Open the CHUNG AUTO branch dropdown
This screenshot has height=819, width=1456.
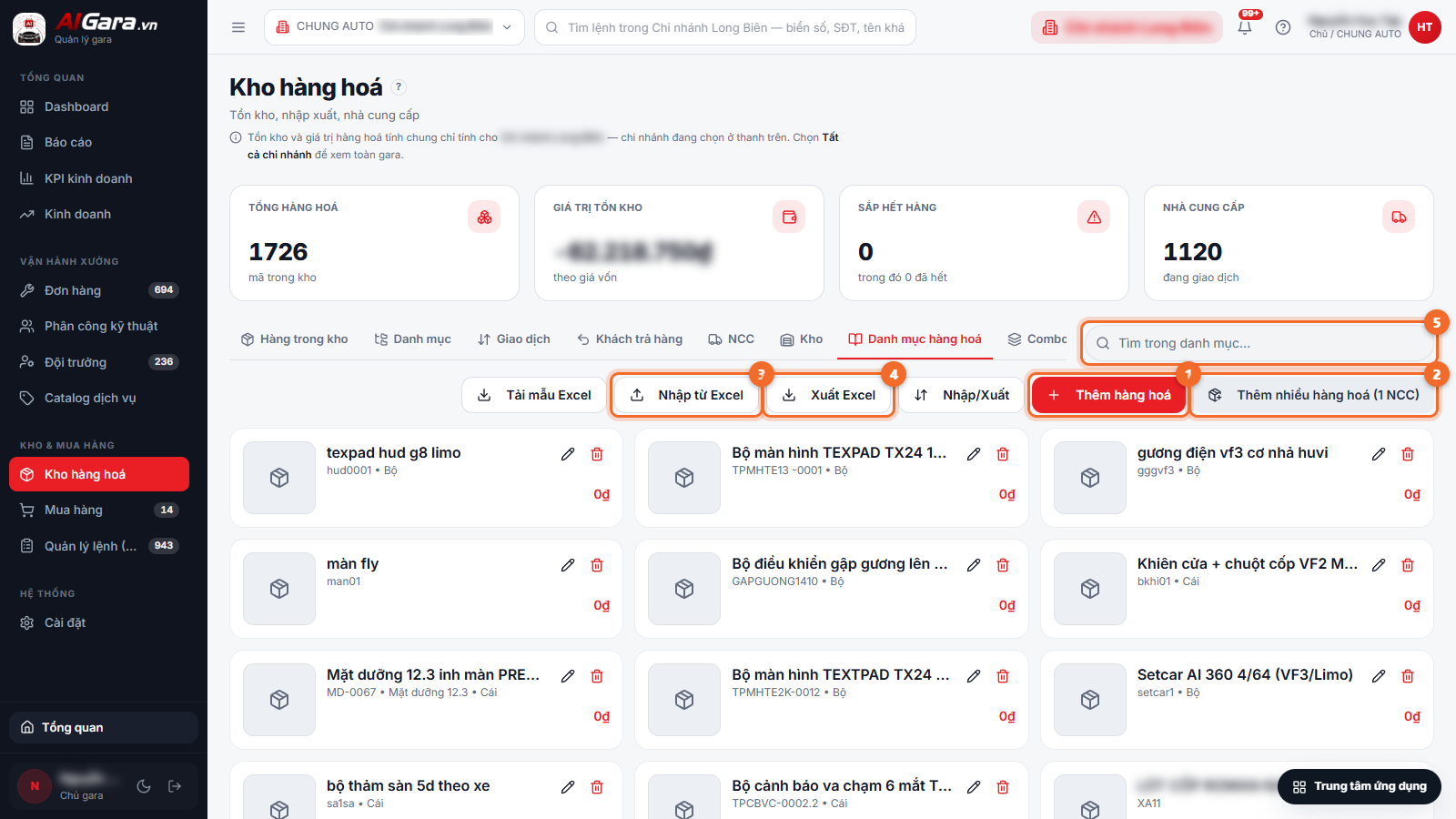pos(394,27)
